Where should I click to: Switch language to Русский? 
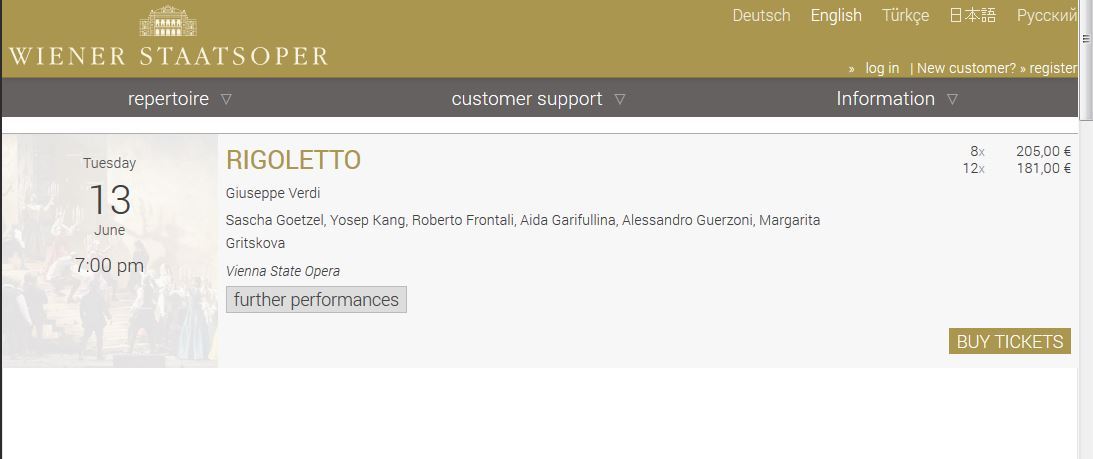tap(1047, 15)
